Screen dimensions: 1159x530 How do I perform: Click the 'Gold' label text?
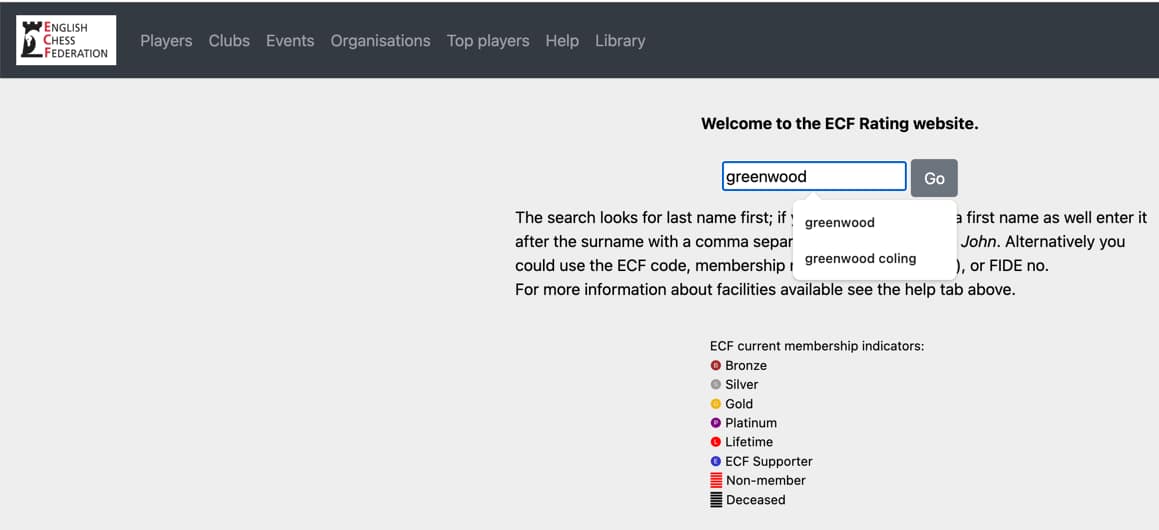pos(739,404)
